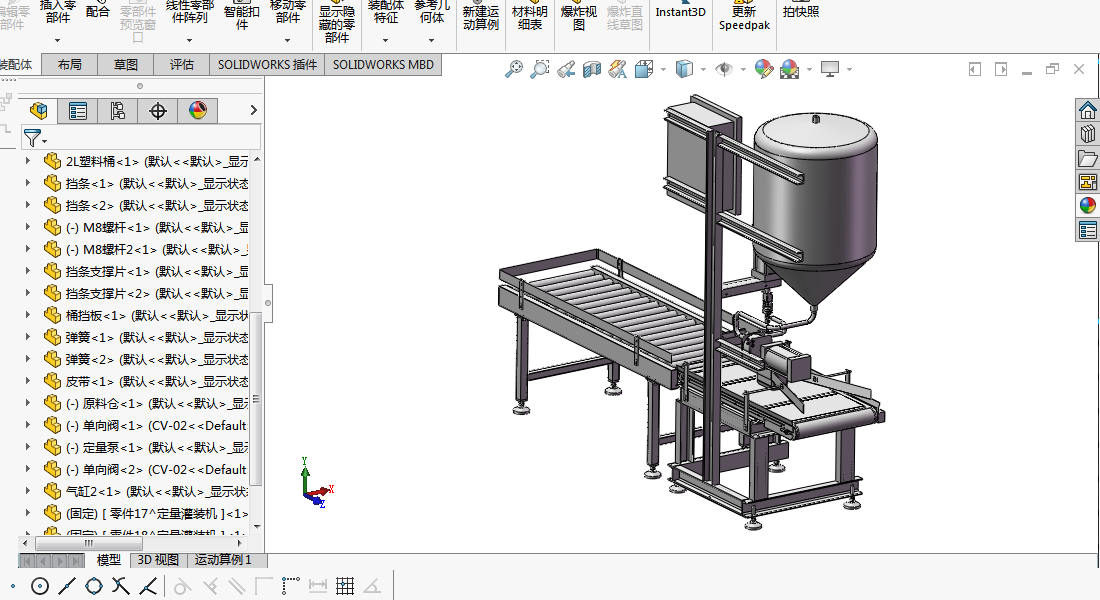Click the Zoom to Fit icon
Screen dimensions: 1100x600
(514, 69)
